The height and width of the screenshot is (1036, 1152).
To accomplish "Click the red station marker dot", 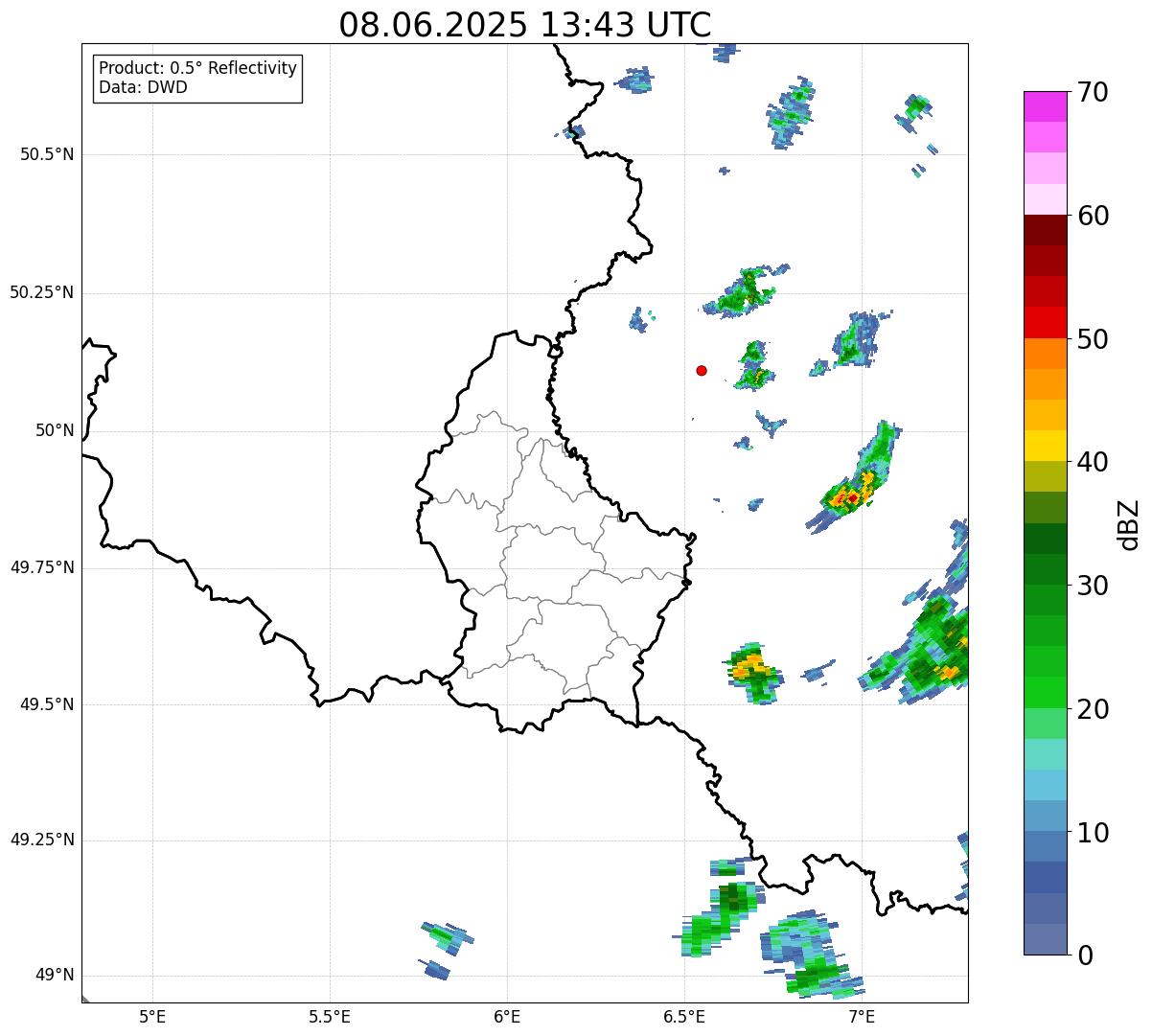I will tap(702, 370).
